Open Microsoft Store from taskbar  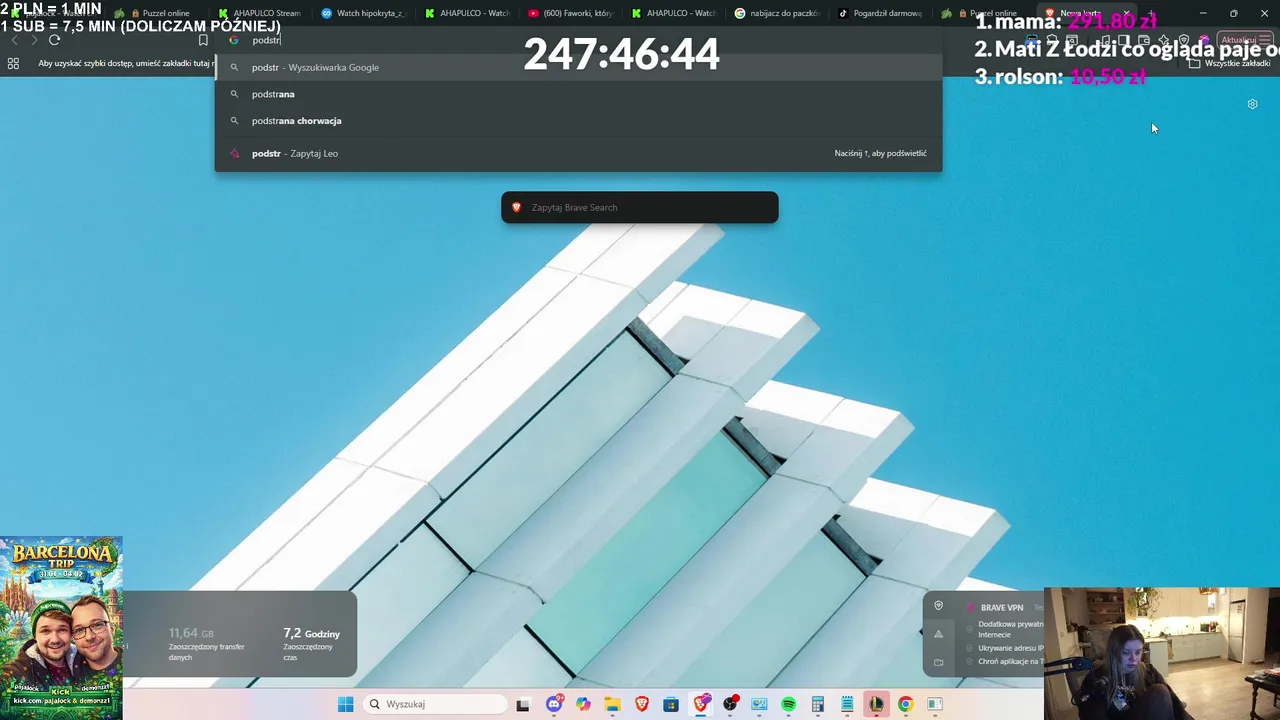tap(671, 704)
